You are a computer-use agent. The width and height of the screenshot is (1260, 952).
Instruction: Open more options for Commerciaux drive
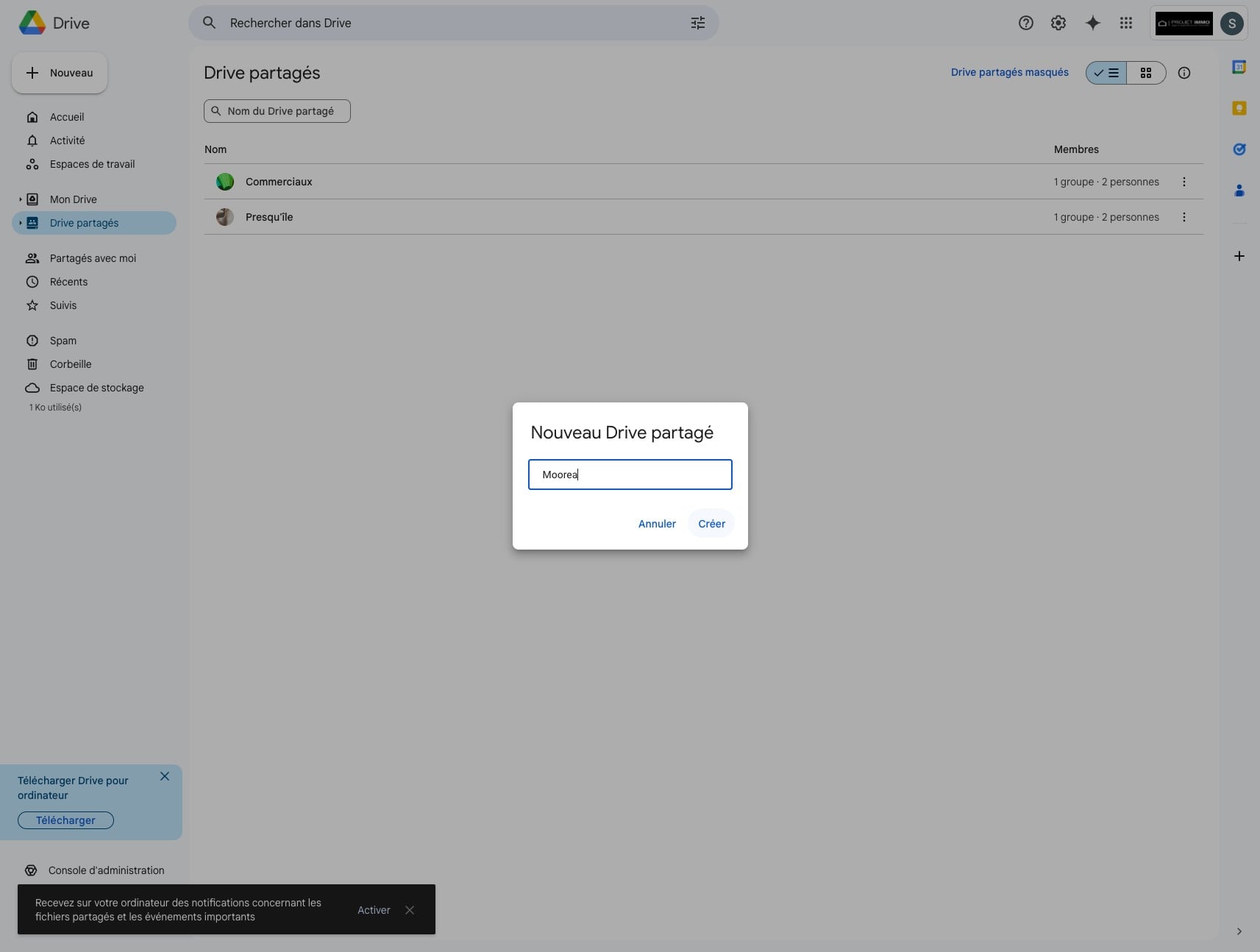click(1184, 182)
